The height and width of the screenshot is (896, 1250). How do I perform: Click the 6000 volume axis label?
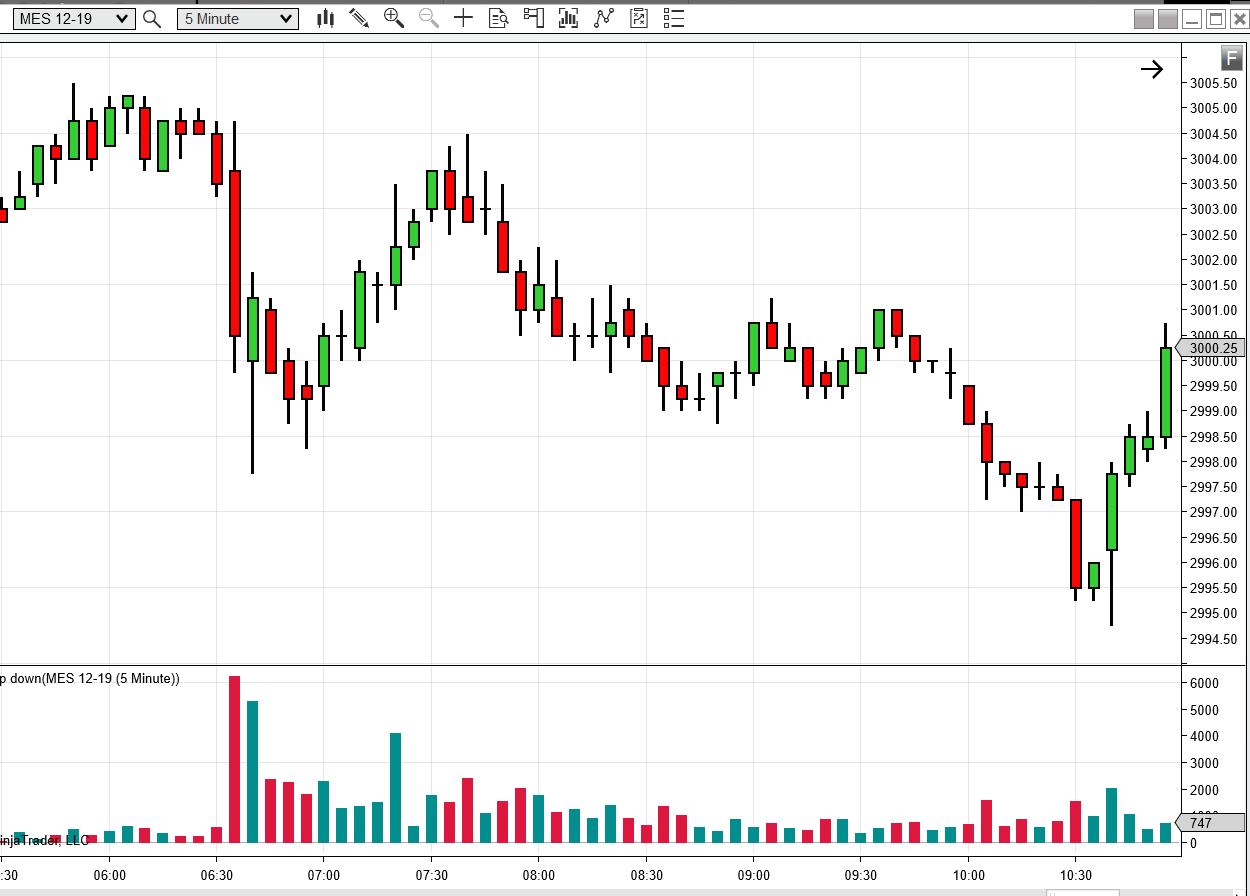point(1204,683)
